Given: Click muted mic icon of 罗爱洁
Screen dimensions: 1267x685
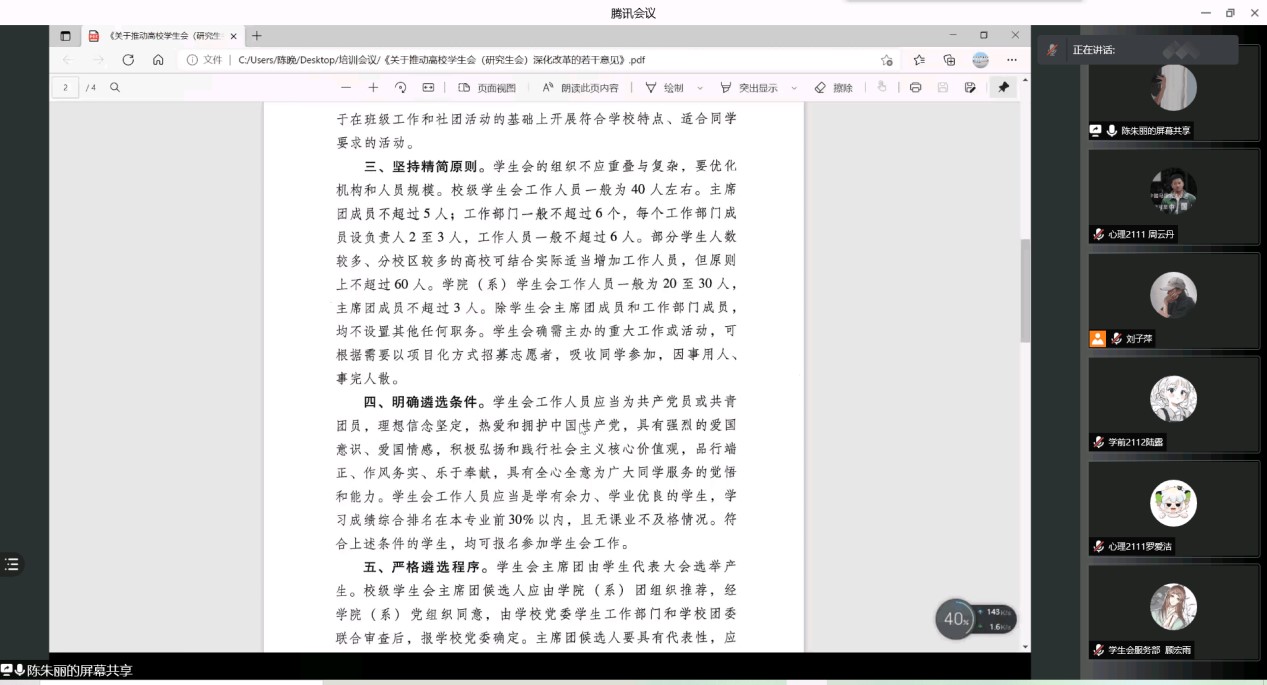Looking at the screenshot, I should pos(1099,546).
